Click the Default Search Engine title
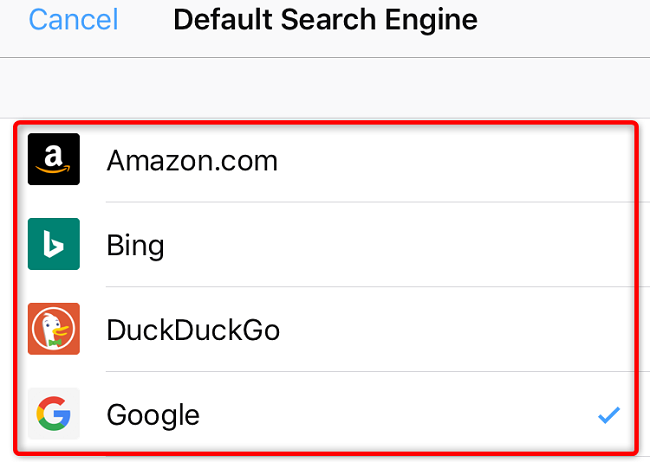The width and height of the screenshot is (650, 462). pyautogui.click(x=325, y=19)
